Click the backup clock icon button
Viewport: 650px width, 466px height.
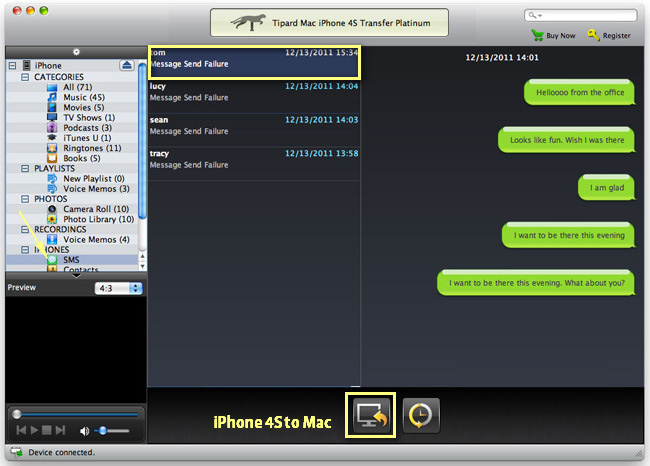(x=421, y=415)
